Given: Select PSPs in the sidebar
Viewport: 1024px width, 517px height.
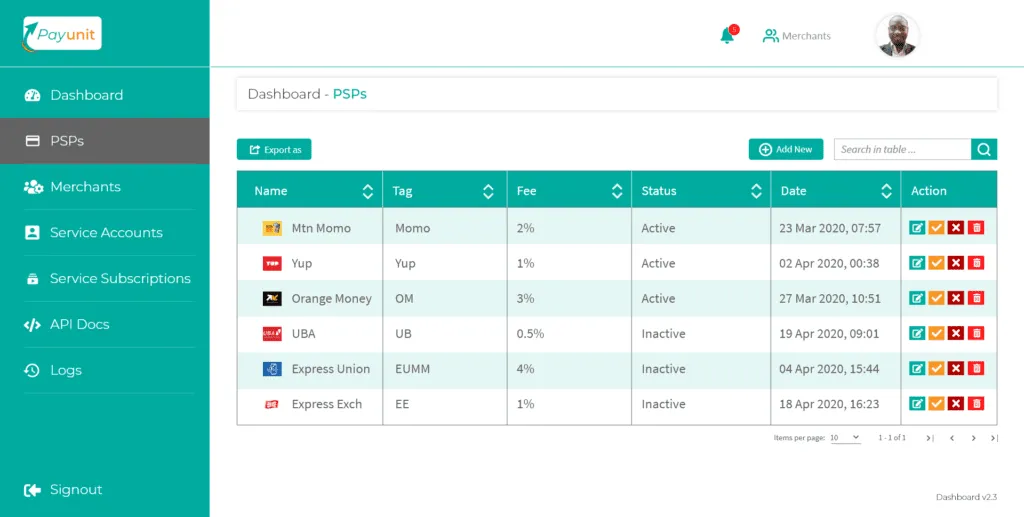Looking at the screenshot, I should [104, 141].
